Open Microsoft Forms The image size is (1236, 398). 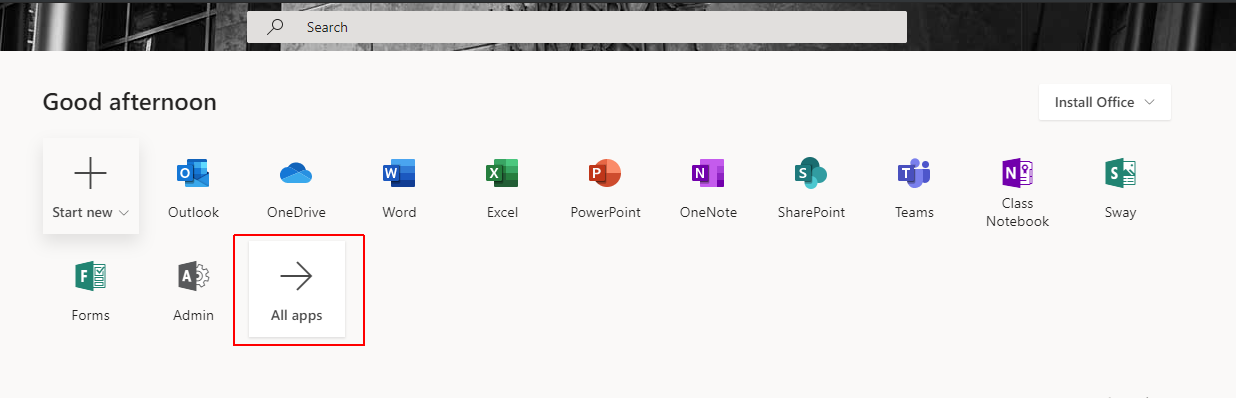point(91,290)
